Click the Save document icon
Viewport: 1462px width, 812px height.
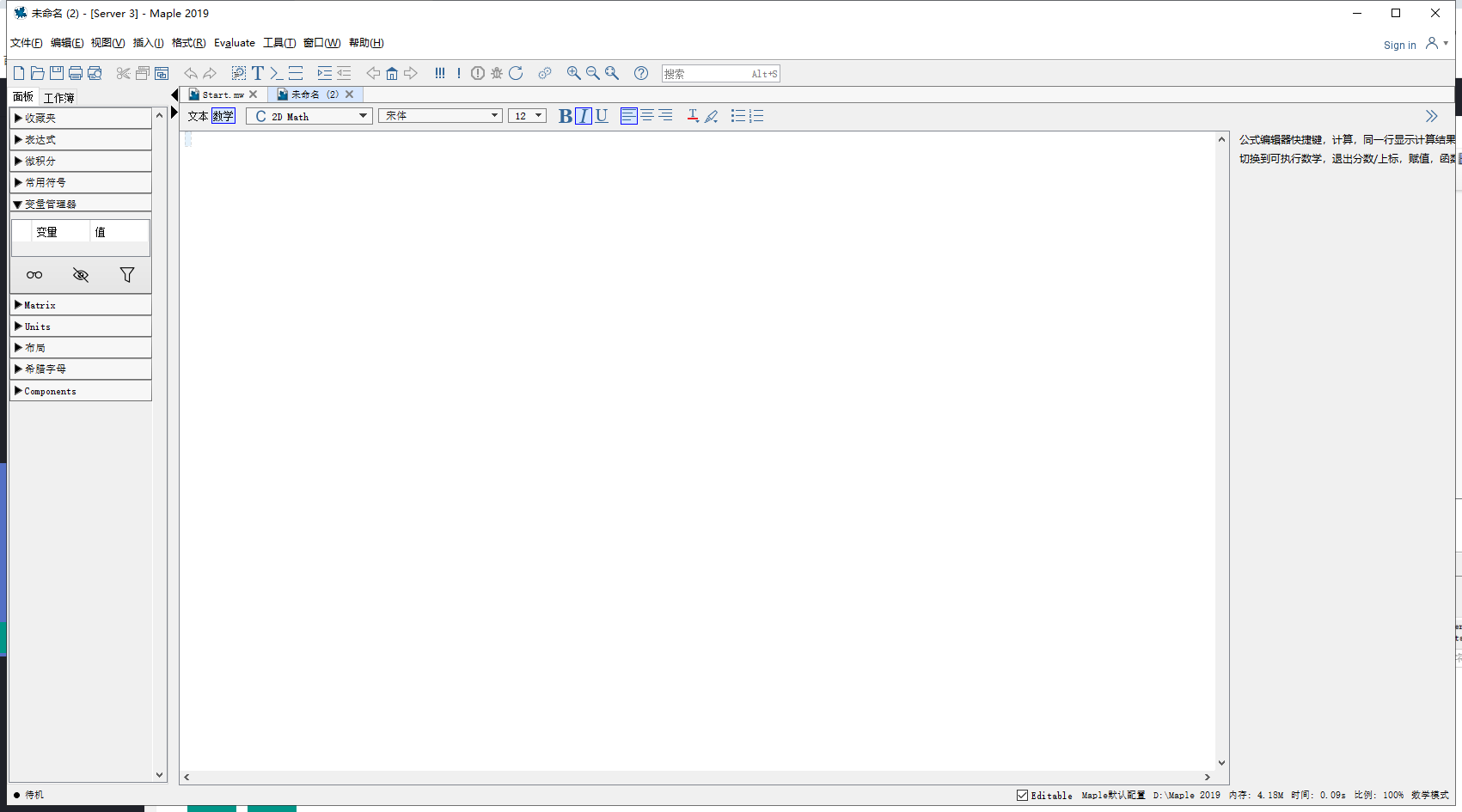(x=57, y=73)
